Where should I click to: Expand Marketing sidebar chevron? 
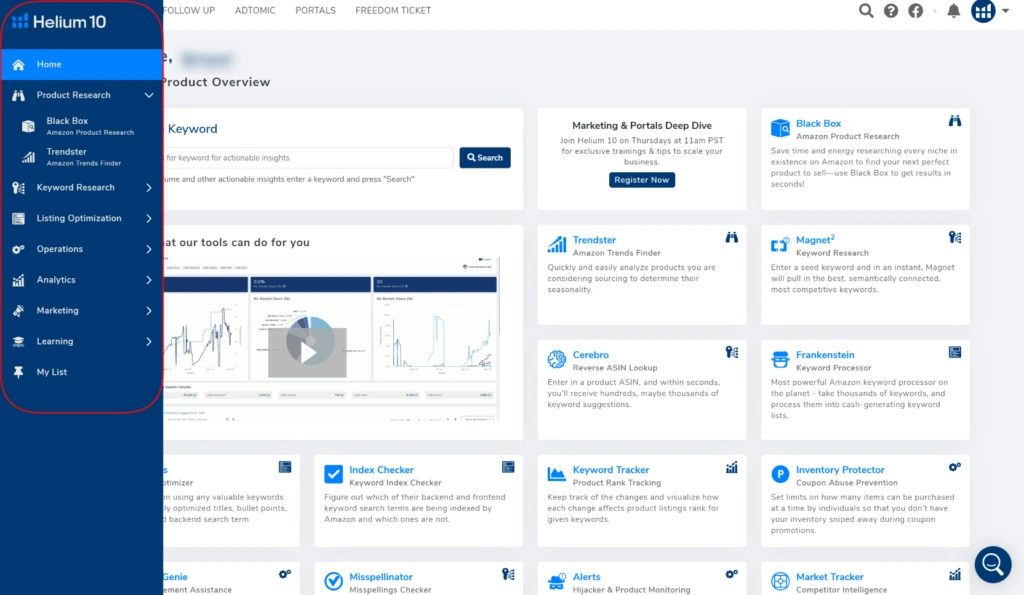pyautogui.click(x=149, y=310)
